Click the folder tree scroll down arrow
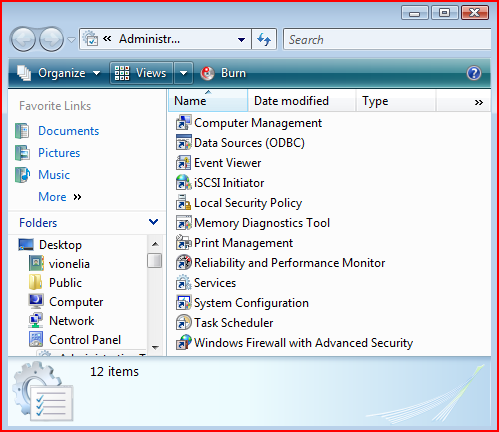The width and height of the screenshot is (499, 432). (155, 347)
